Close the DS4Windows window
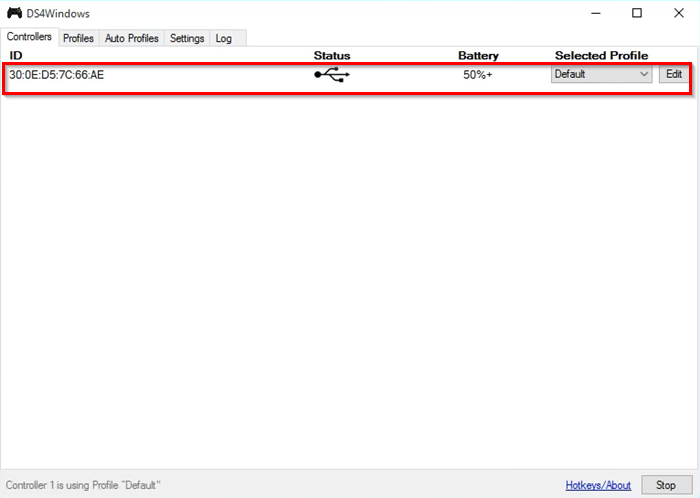Viewport: 700px width, 498px height. click(x=679, y=13)
